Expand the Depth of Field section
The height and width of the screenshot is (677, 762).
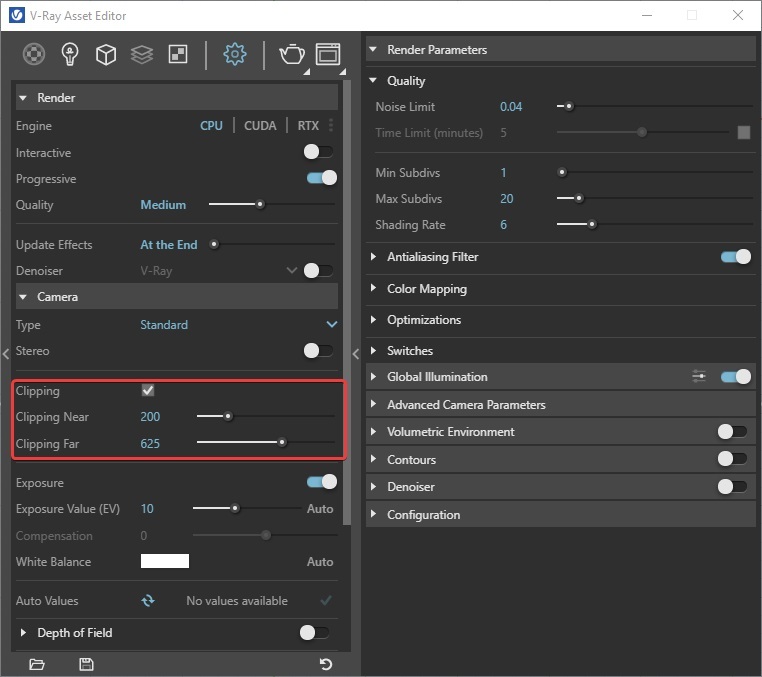coord(23,632)
